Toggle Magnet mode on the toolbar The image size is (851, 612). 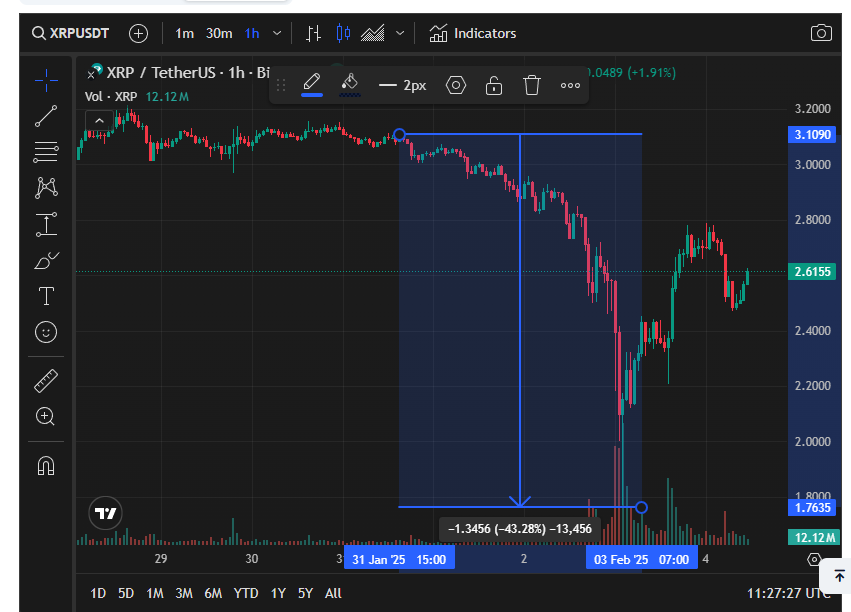pyautogui.click(x=46, y=465)
